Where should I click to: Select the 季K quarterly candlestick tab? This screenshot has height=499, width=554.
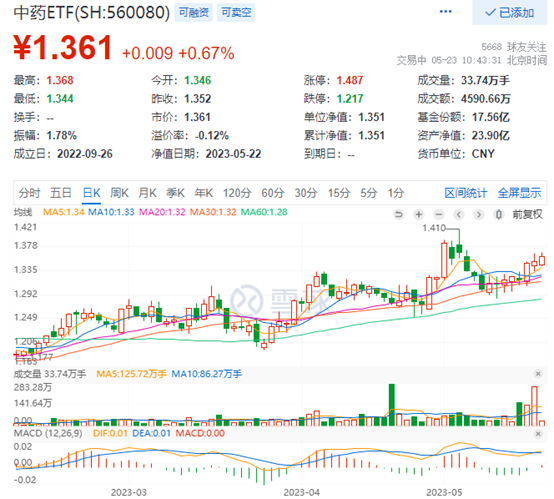(175, 193)
